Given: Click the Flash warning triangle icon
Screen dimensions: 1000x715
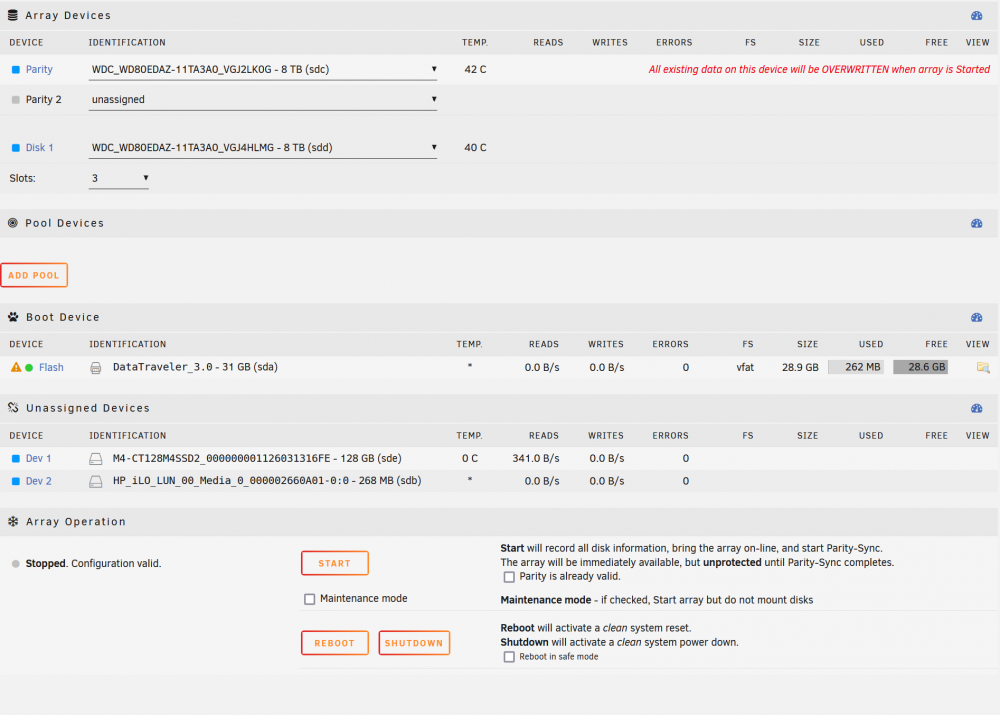Looking at the screenshot, I should coord(16,367).
